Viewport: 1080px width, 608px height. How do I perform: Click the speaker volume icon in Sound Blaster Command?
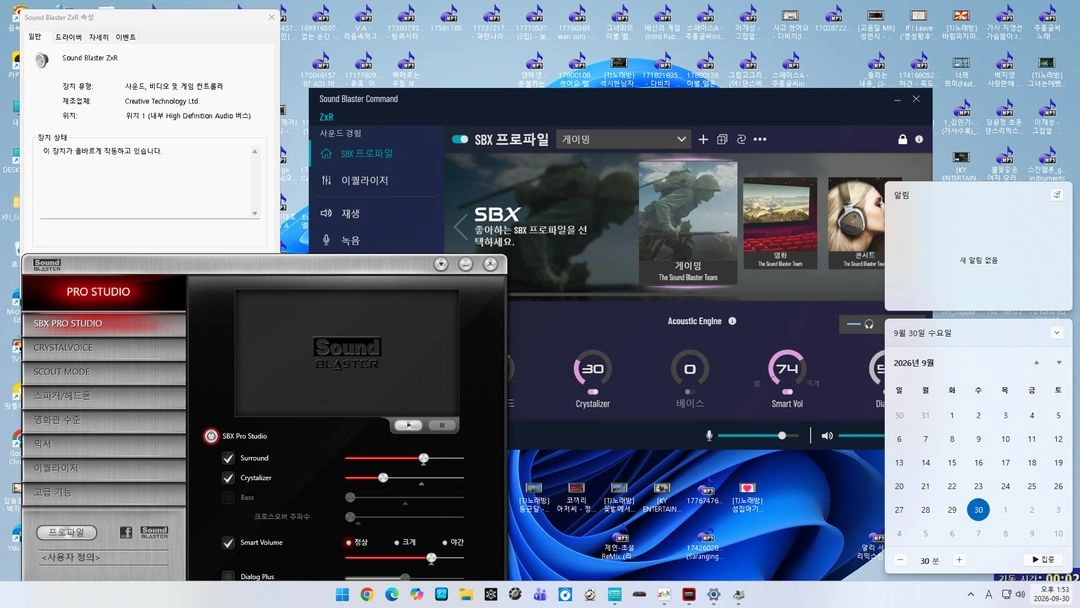(x=827, y=435)
